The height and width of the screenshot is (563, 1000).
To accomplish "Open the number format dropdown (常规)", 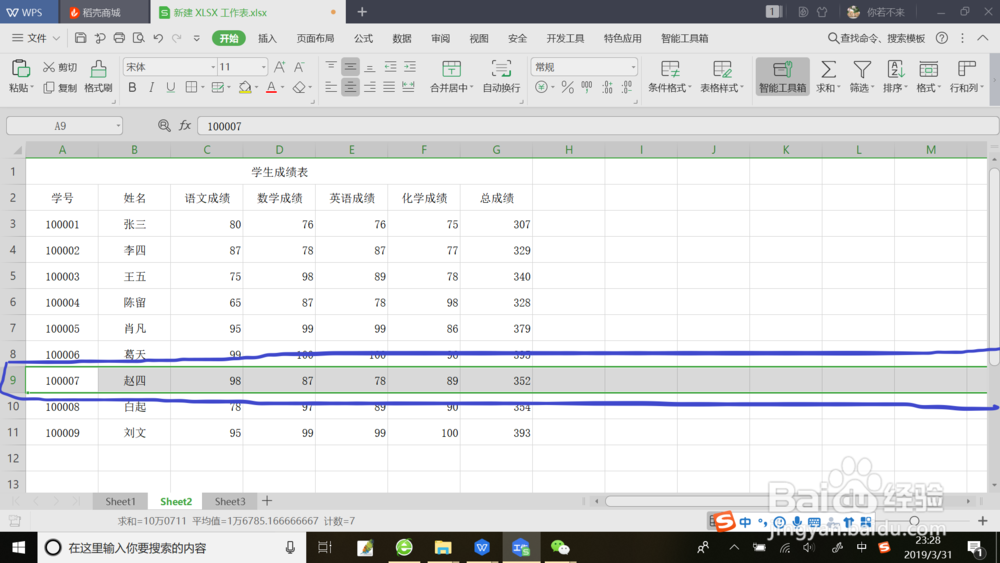I will [x=633, y=67].
